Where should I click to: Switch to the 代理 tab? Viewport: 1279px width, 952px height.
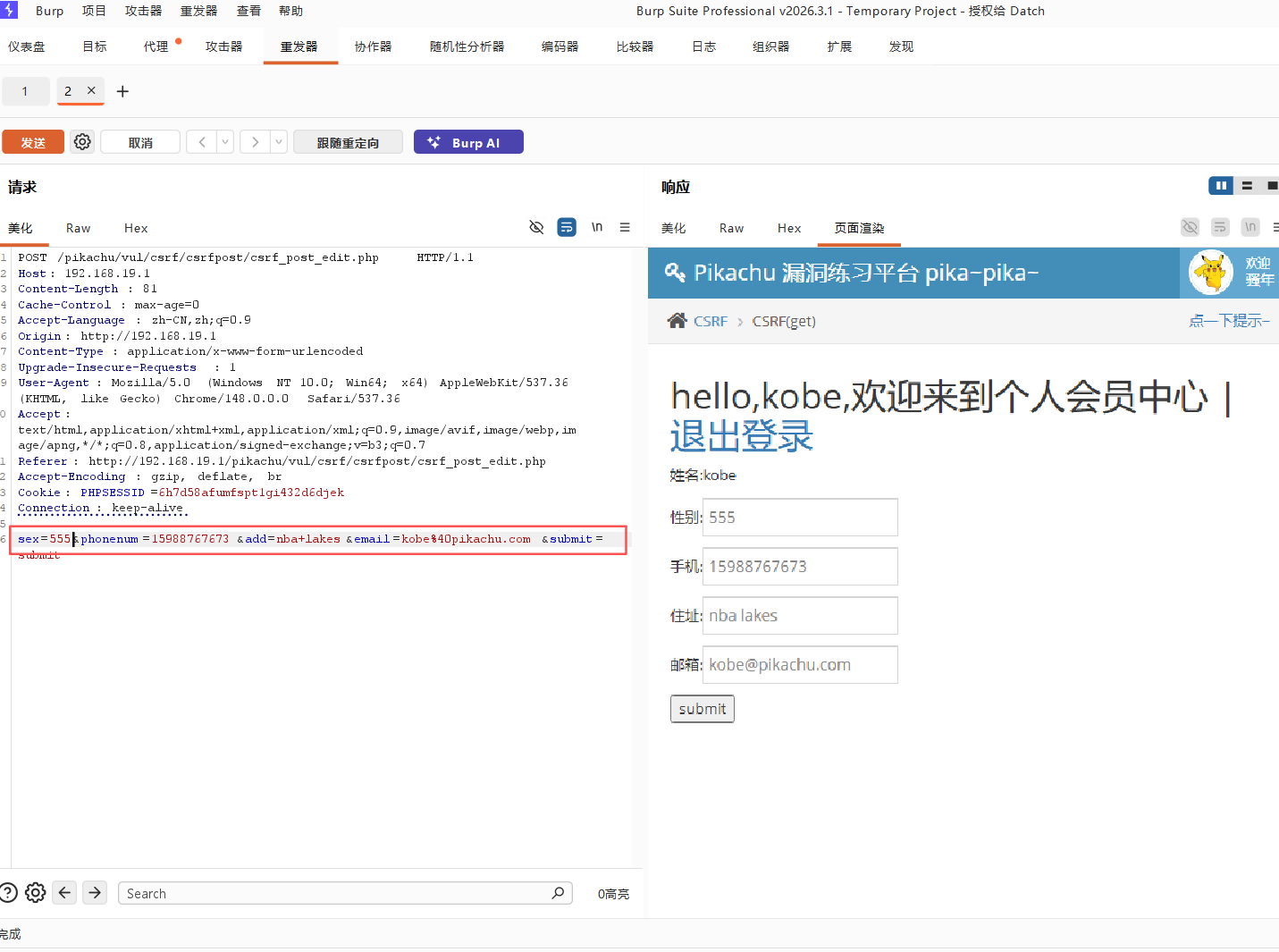(156, 46)
